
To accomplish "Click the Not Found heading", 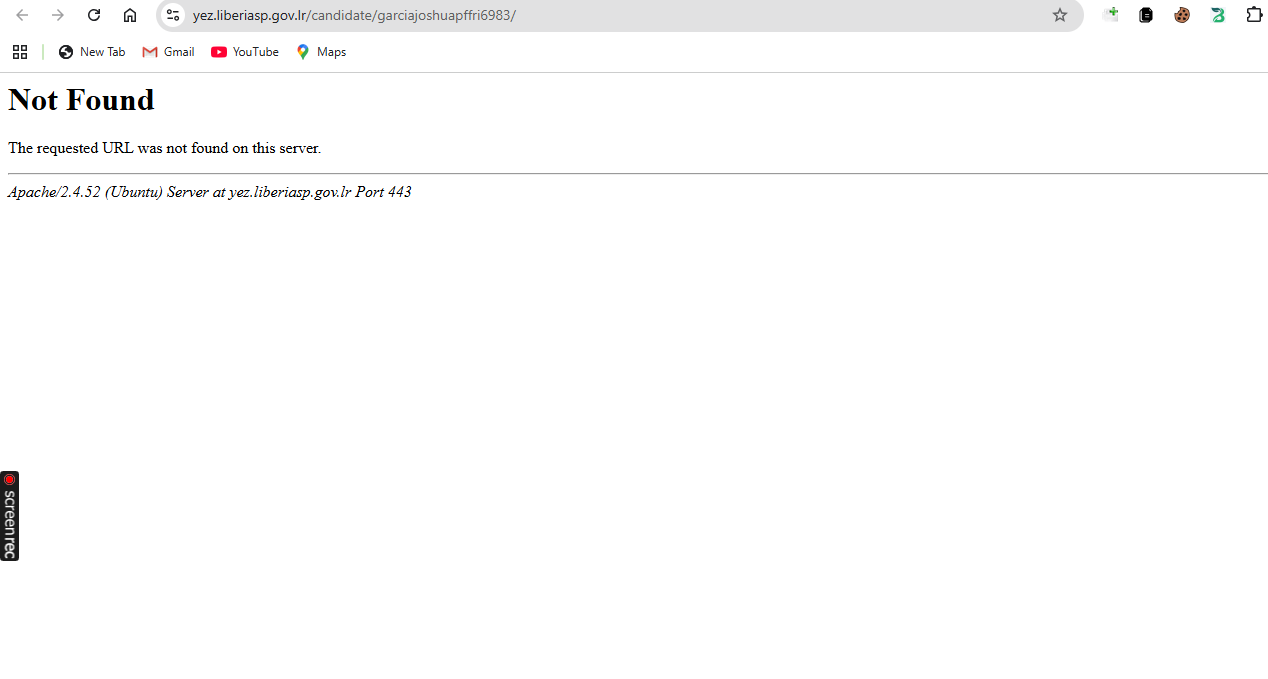I will (81, 100).
